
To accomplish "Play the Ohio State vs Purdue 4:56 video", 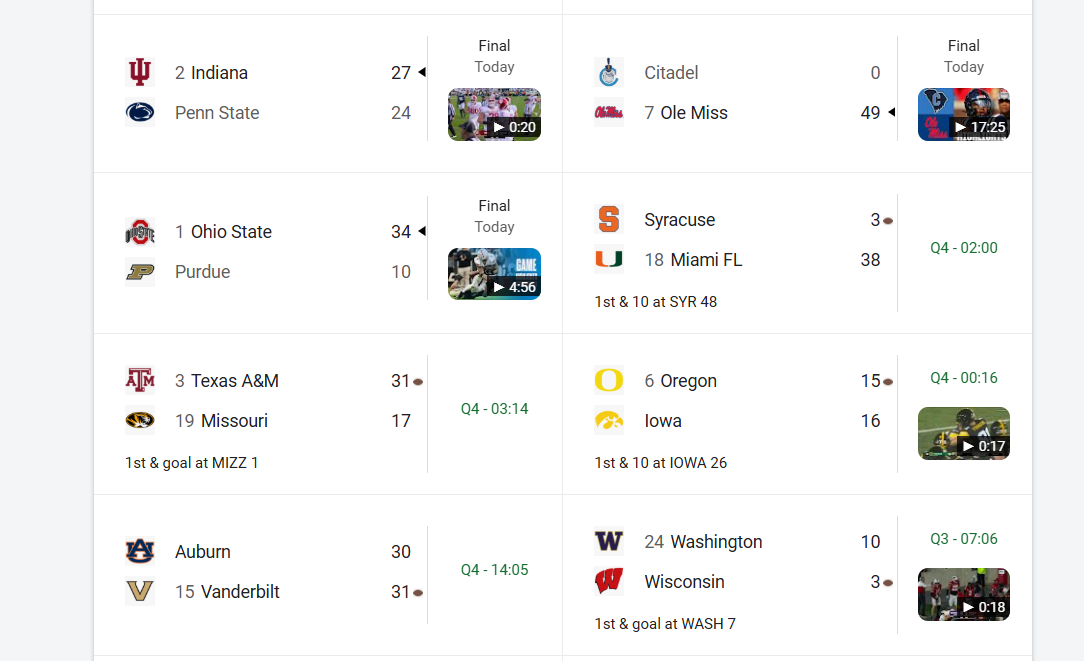I will [494, 274].
